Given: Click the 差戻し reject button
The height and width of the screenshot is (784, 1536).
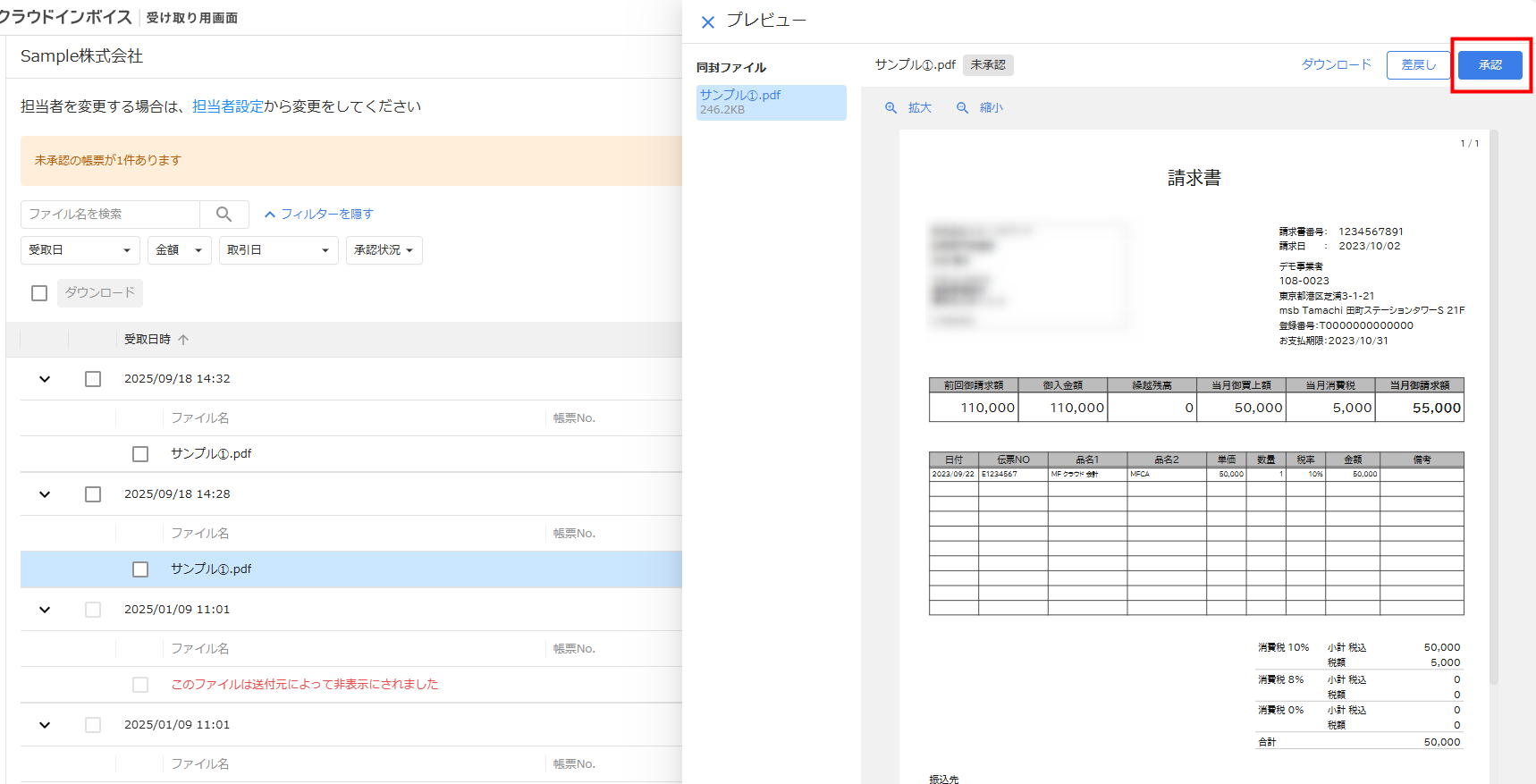Looking at the screenshot, I should (1418, 65).
